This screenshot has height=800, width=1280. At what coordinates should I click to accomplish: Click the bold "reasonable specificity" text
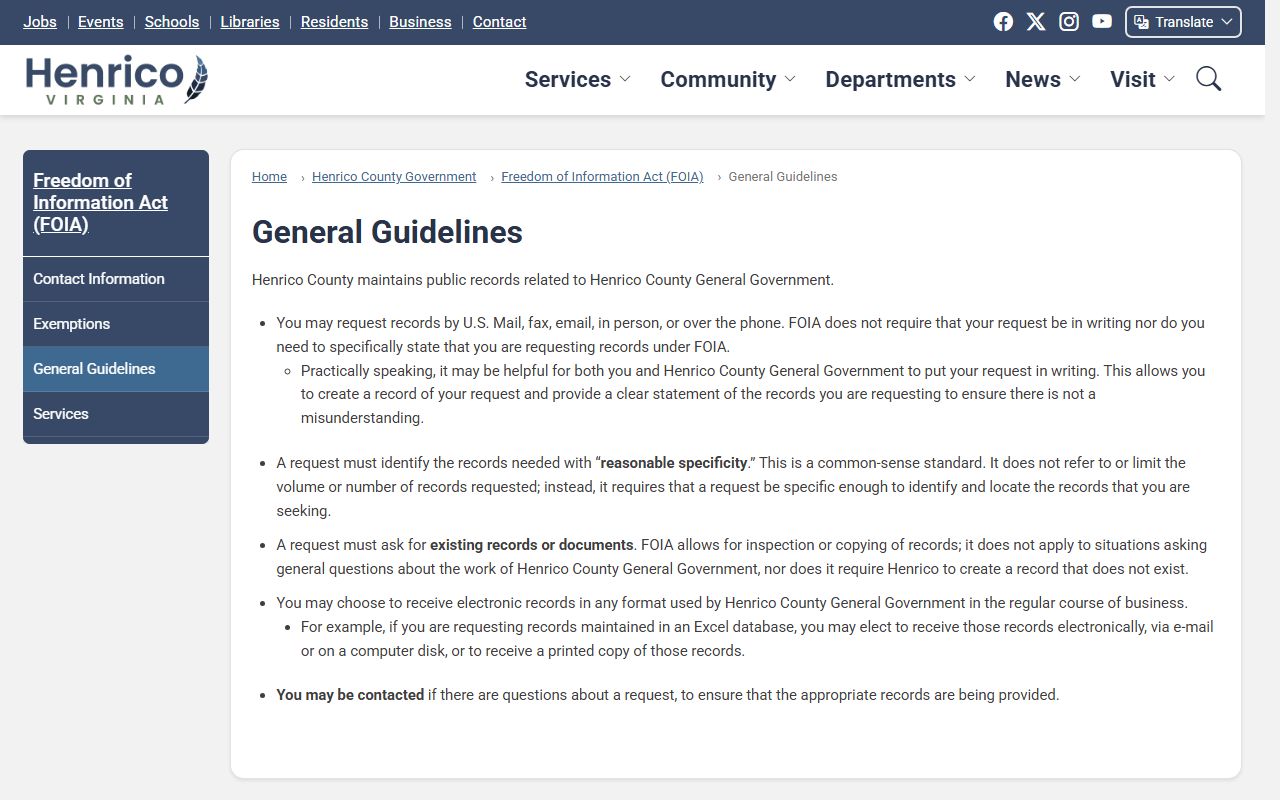click(x=674, y=463)
